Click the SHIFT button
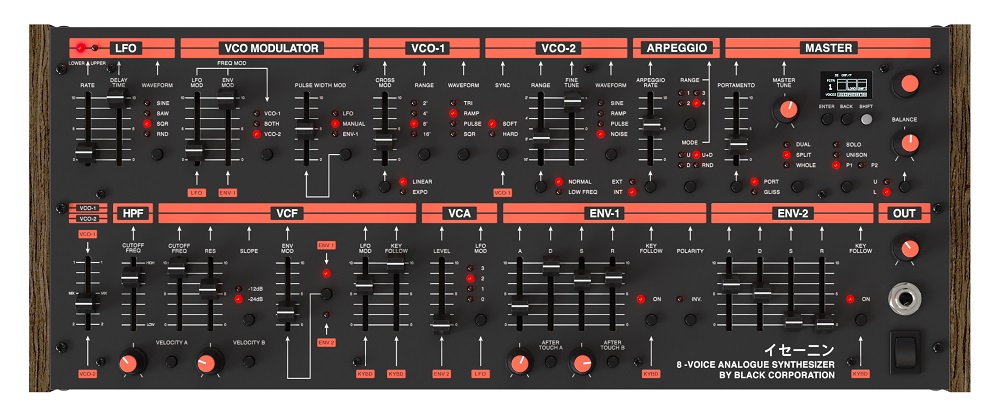 [866, 119]
